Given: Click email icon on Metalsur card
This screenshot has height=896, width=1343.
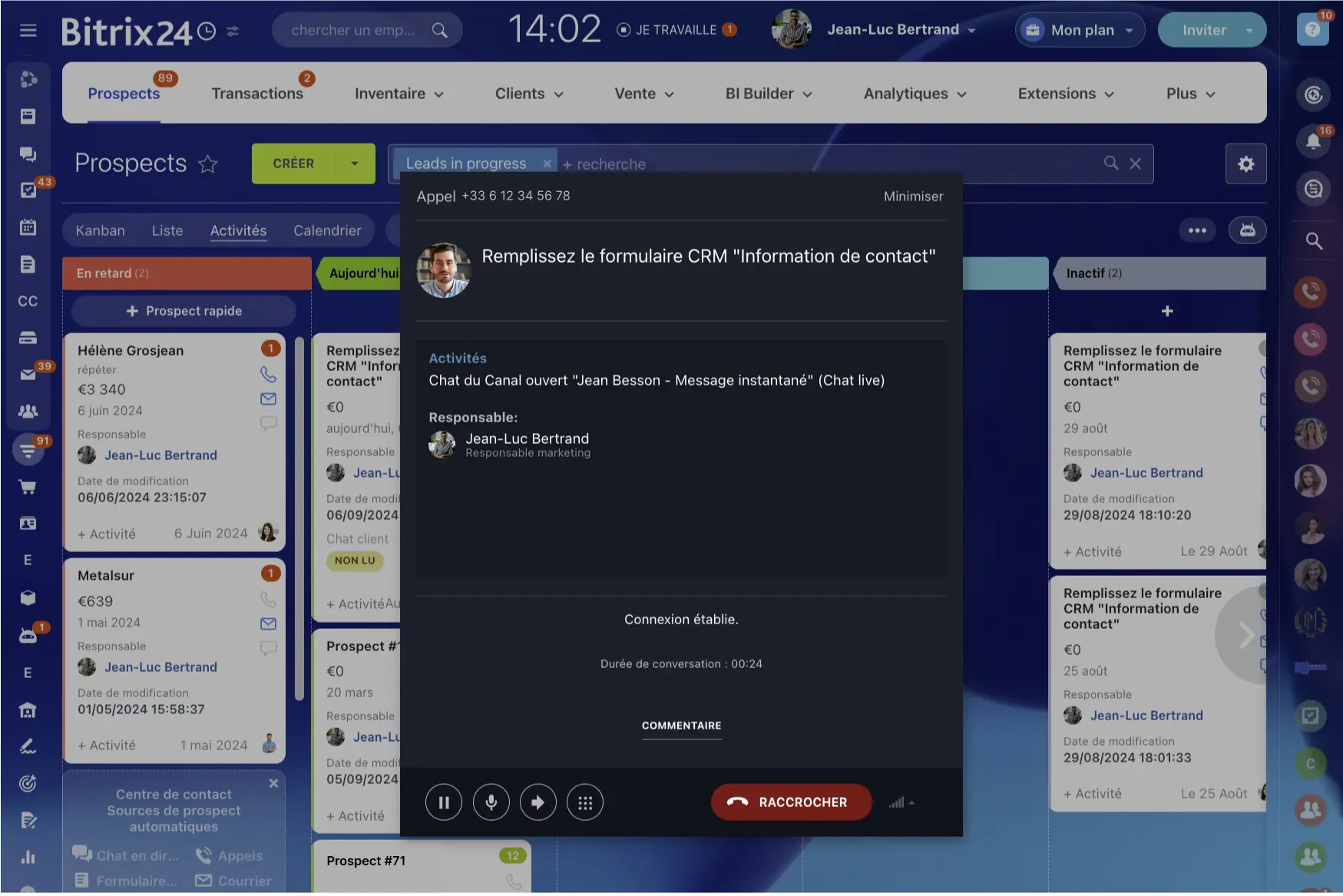Looking at the screenshot, I should pyautogui.click(x=268, y=623).
